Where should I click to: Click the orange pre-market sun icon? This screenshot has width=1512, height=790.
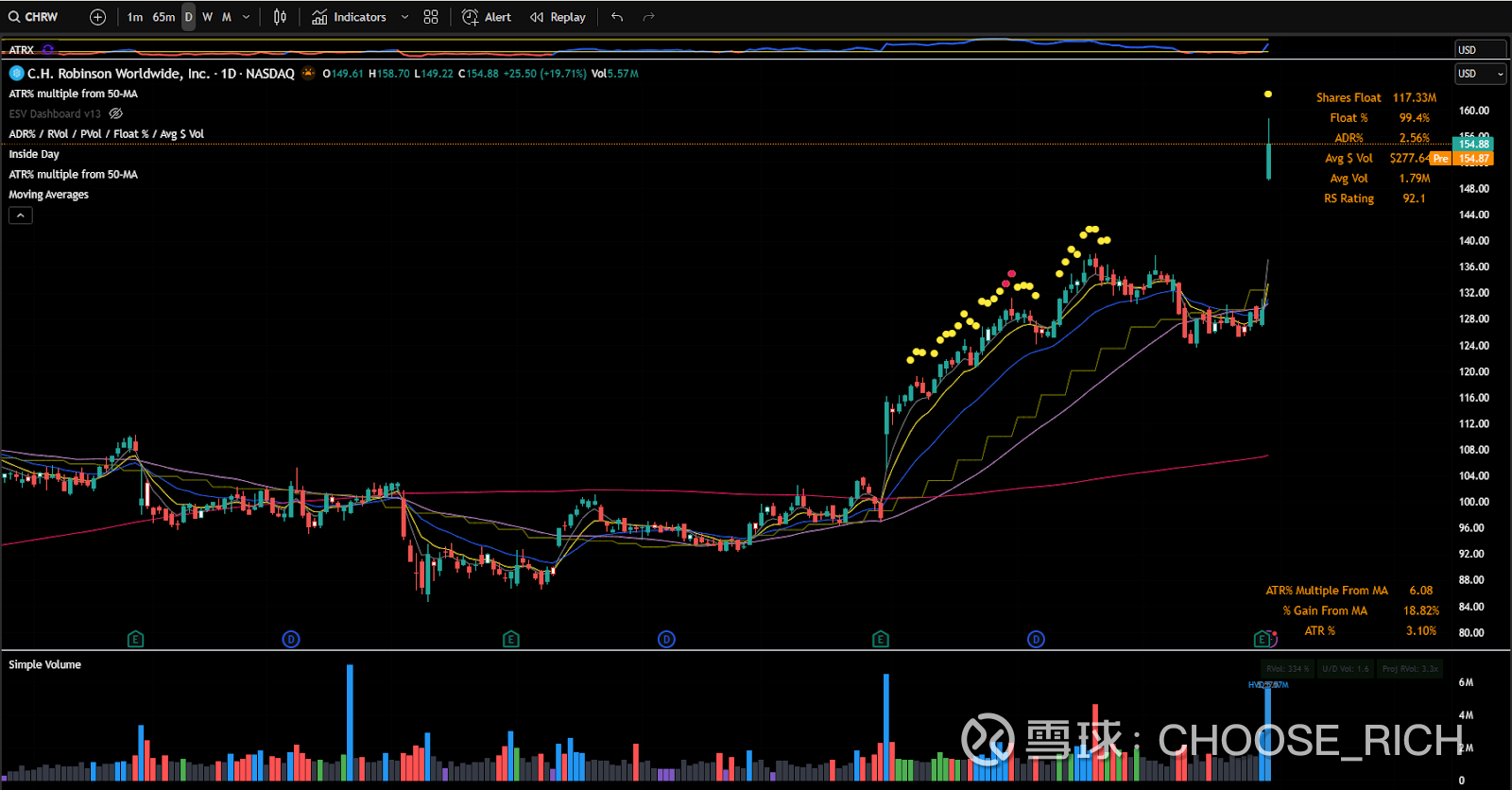[308, 73]
